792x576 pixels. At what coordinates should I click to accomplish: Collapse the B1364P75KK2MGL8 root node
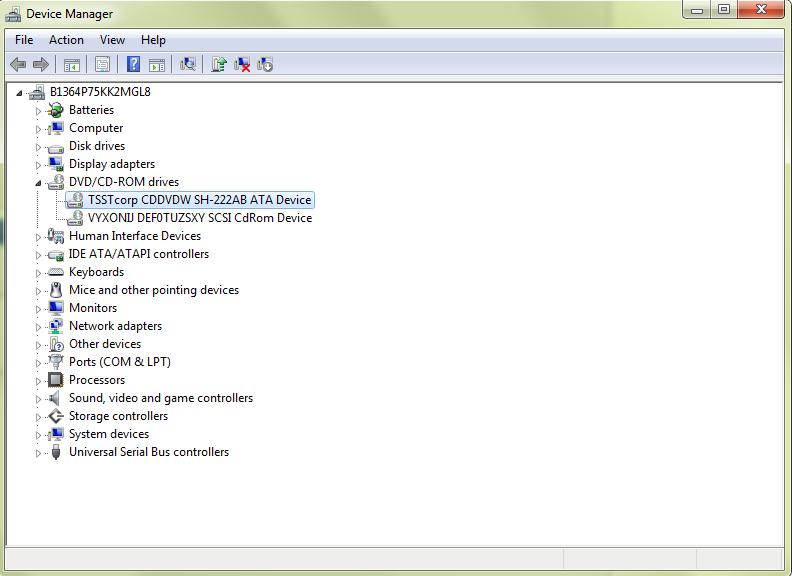tap(19, 92)
